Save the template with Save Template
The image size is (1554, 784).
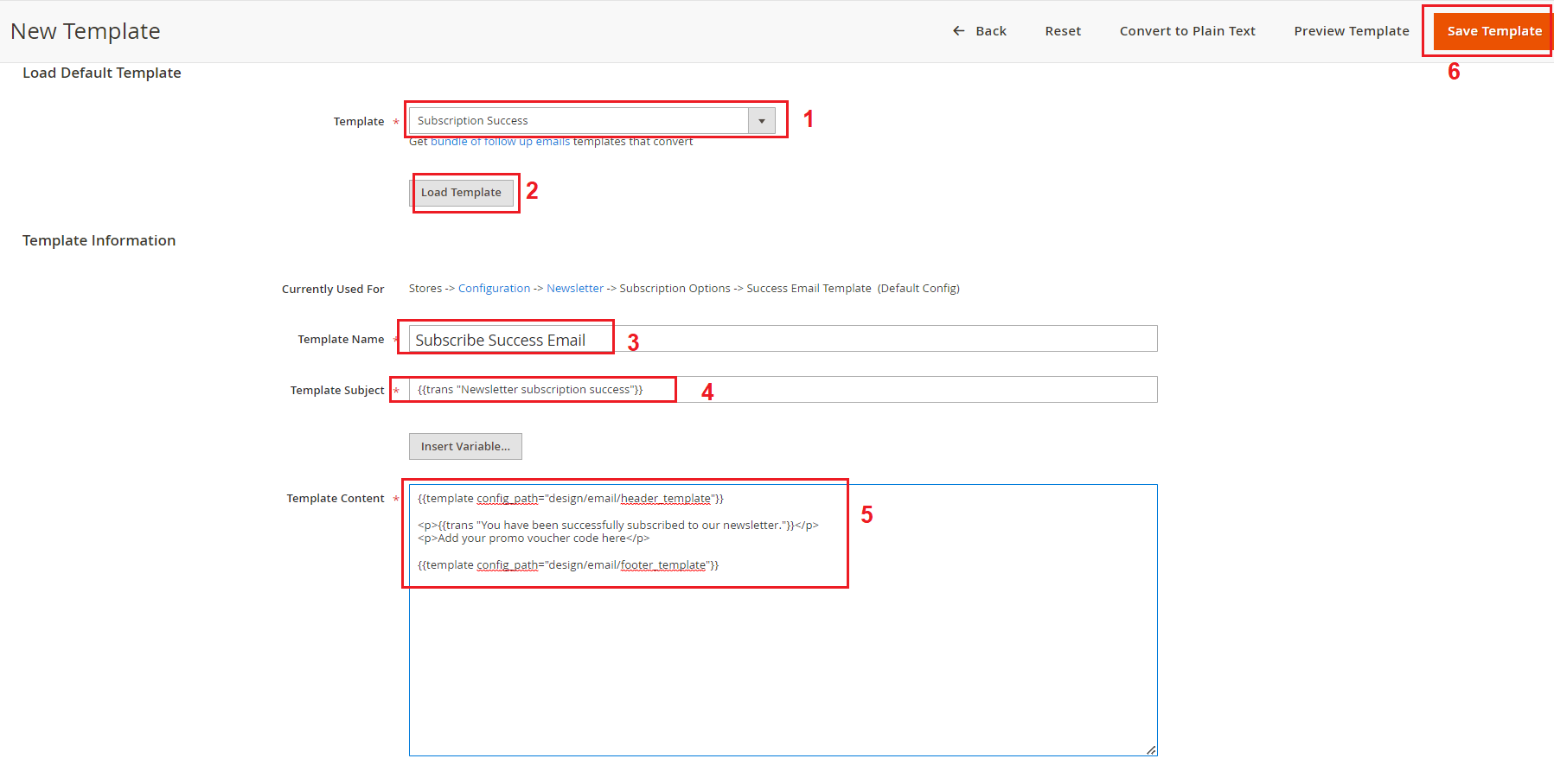(x=1493, y=31)
